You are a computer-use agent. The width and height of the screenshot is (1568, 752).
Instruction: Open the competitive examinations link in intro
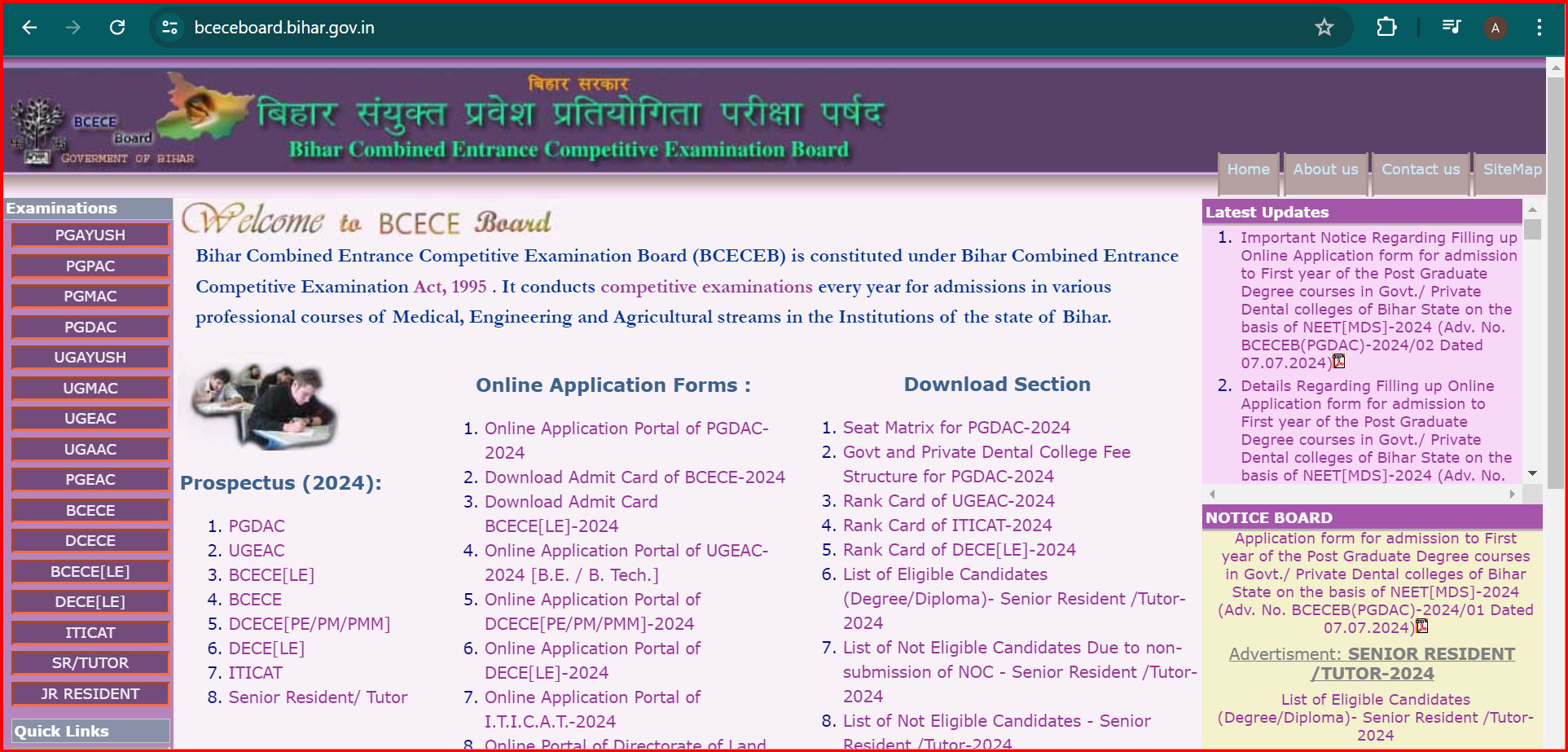(x=706, y=287)
